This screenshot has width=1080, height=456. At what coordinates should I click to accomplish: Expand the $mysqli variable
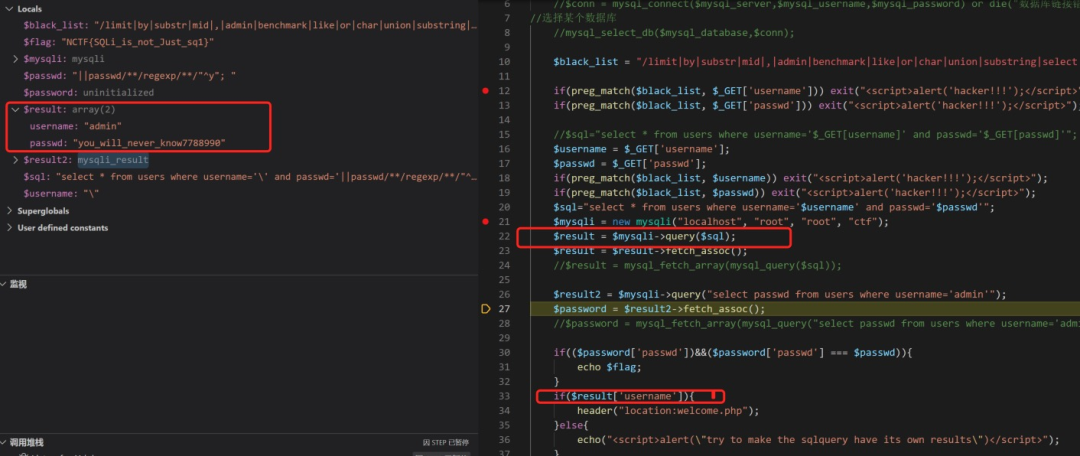(16, 59)
